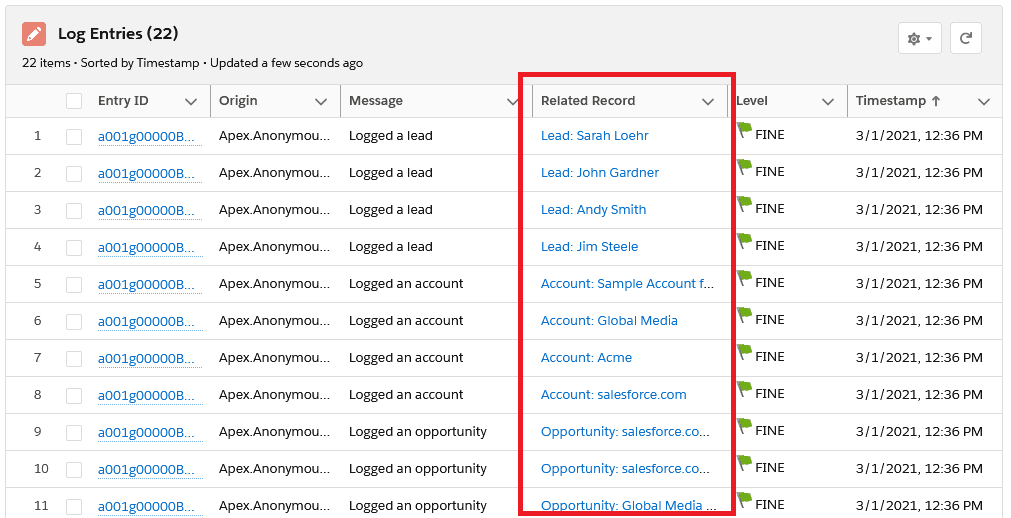This screenshot has width=1011, height=518.
Task: Select checkbox for row 2
Action: [x=74, y=174]
